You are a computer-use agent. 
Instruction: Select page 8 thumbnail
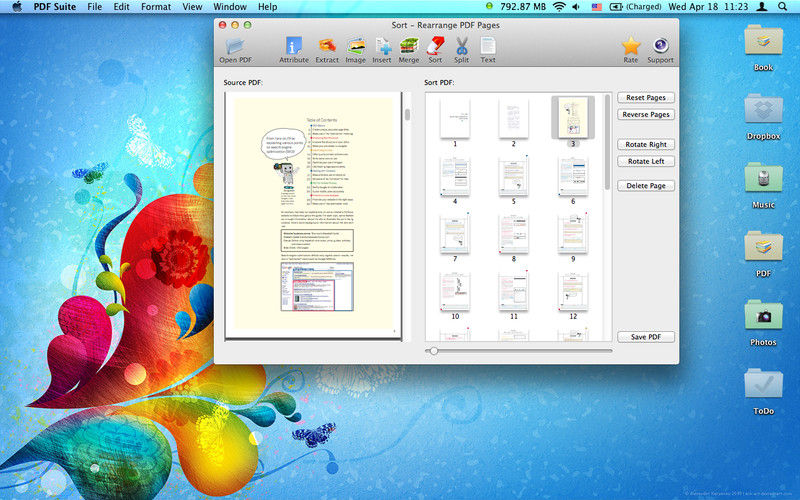(x=514, y=234)
